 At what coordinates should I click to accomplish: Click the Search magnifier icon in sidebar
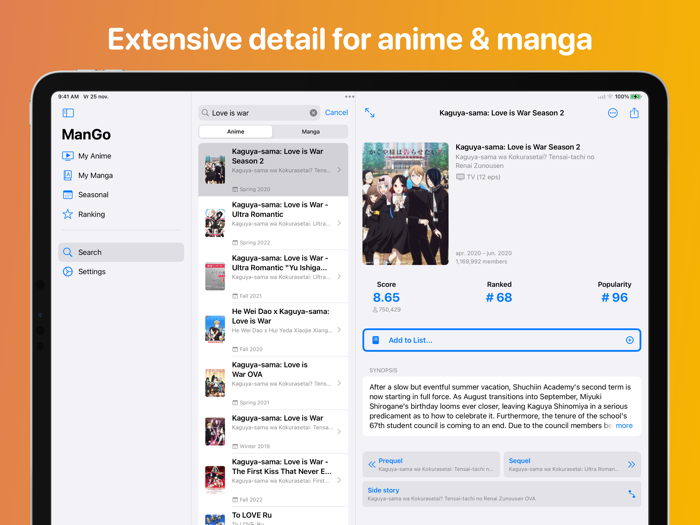tap(68, 252)
